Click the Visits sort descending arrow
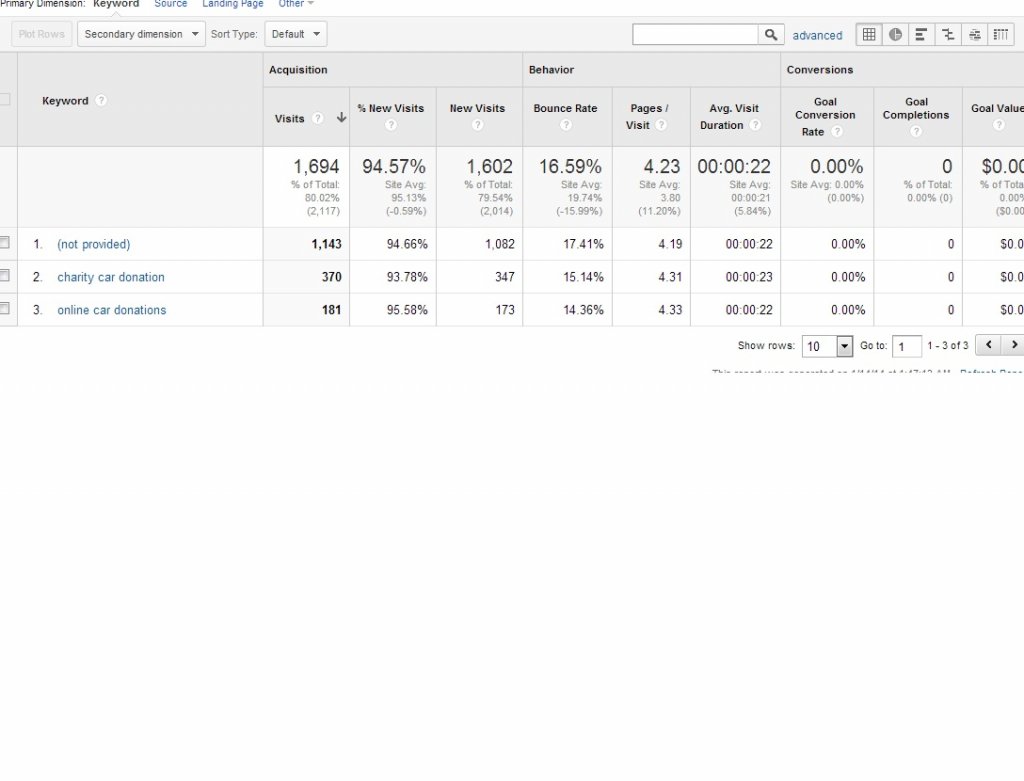 341,118
